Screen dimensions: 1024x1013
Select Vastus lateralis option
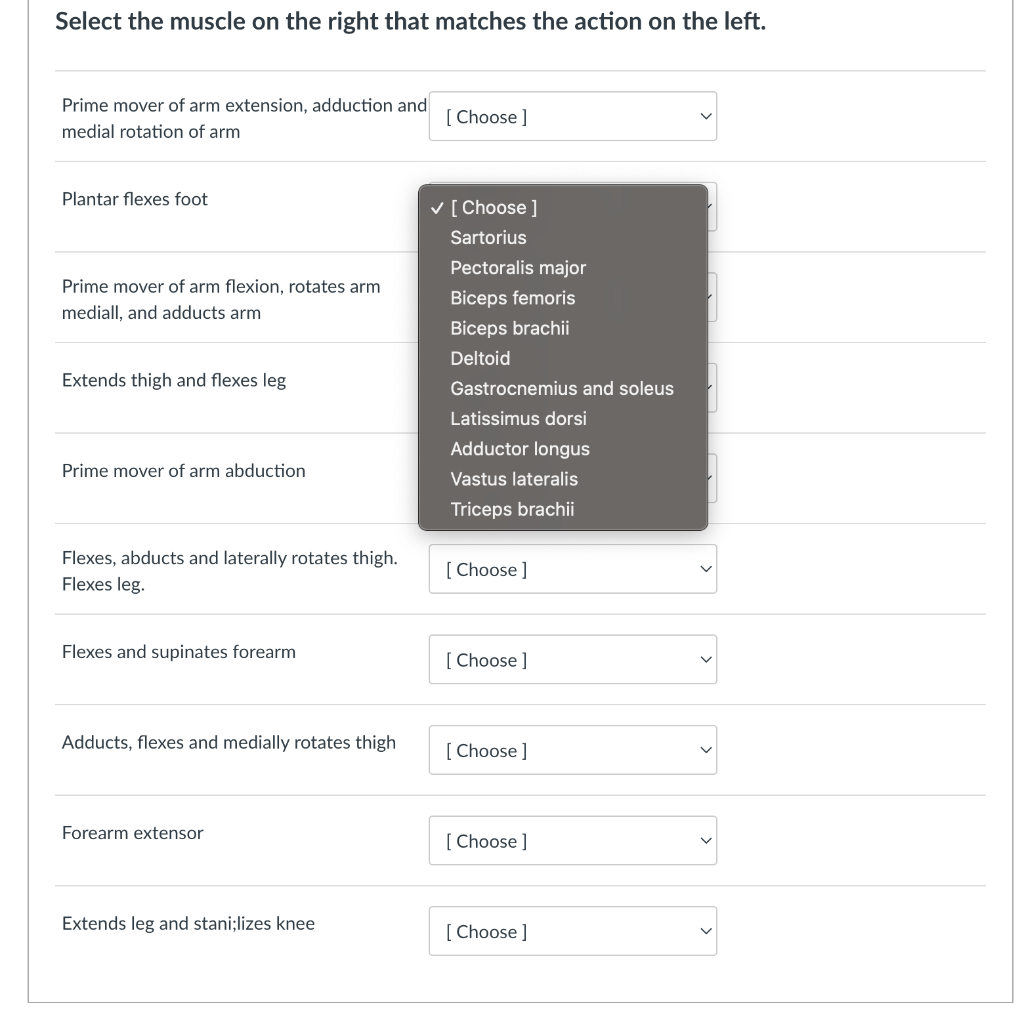513,479
